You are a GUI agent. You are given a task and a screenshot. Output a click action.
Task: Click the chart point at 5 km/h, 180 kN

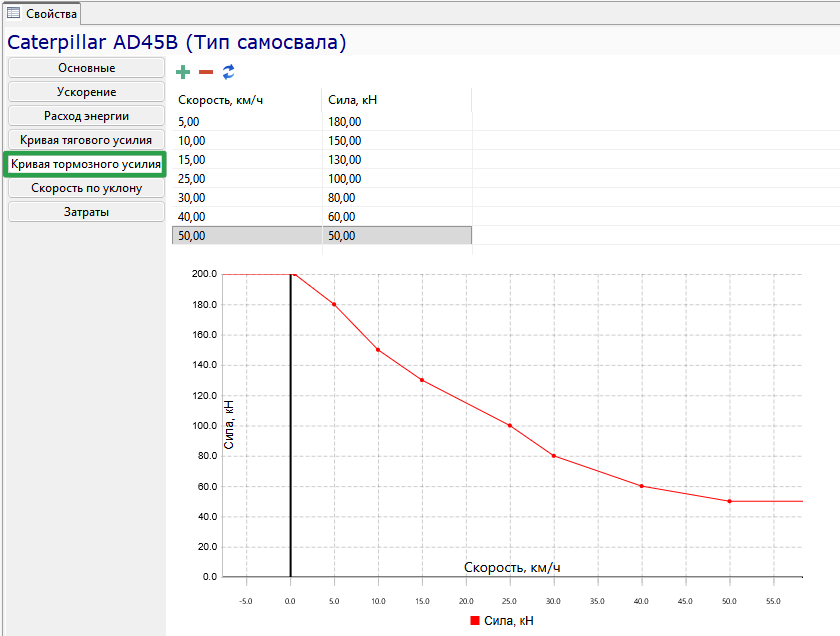(x=334, y=304)
